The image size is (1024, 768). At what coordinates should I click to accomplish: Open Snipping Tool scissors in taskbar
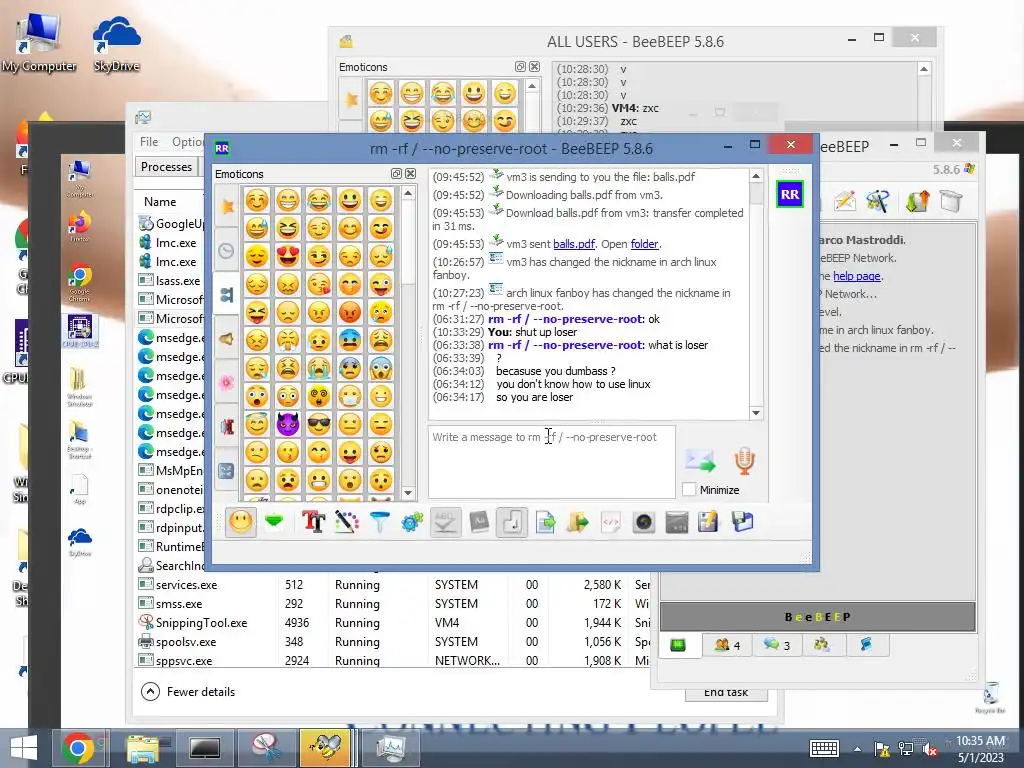pos(265,748)
